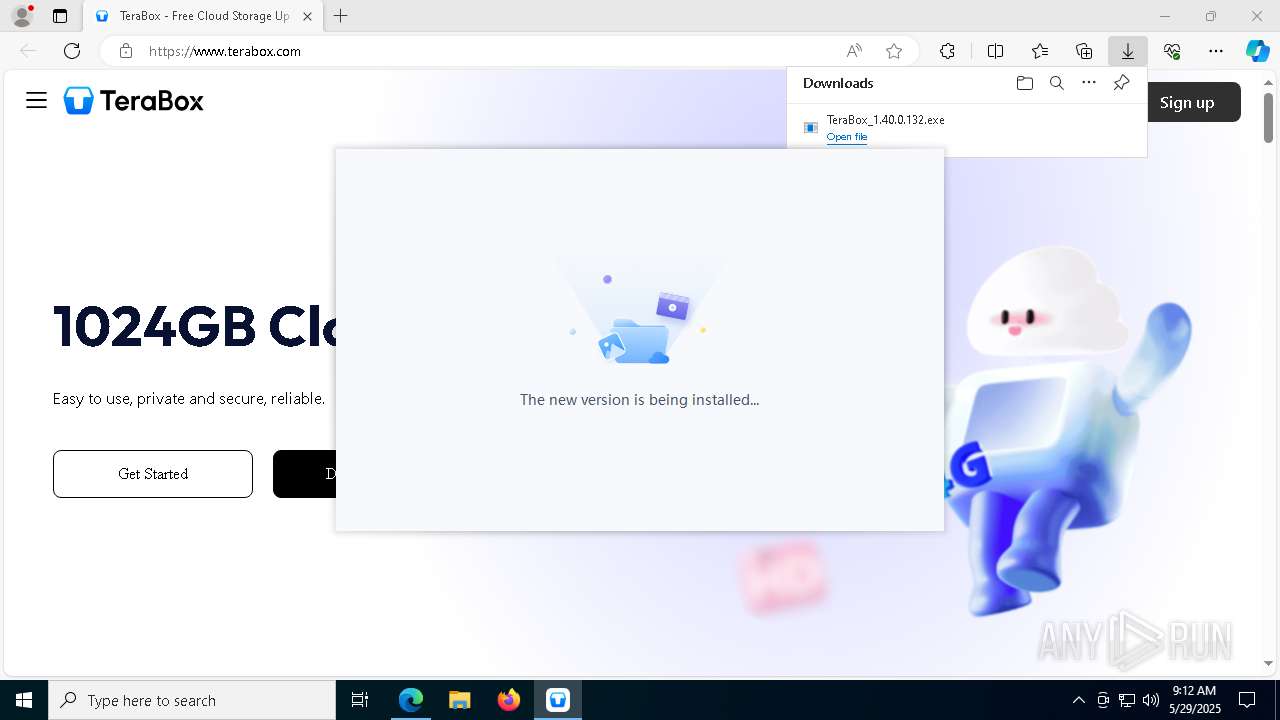Close the TeraBox browser tab
Image resolution: width=1280 pixels, height=720 pixels.
coord(307,16)
